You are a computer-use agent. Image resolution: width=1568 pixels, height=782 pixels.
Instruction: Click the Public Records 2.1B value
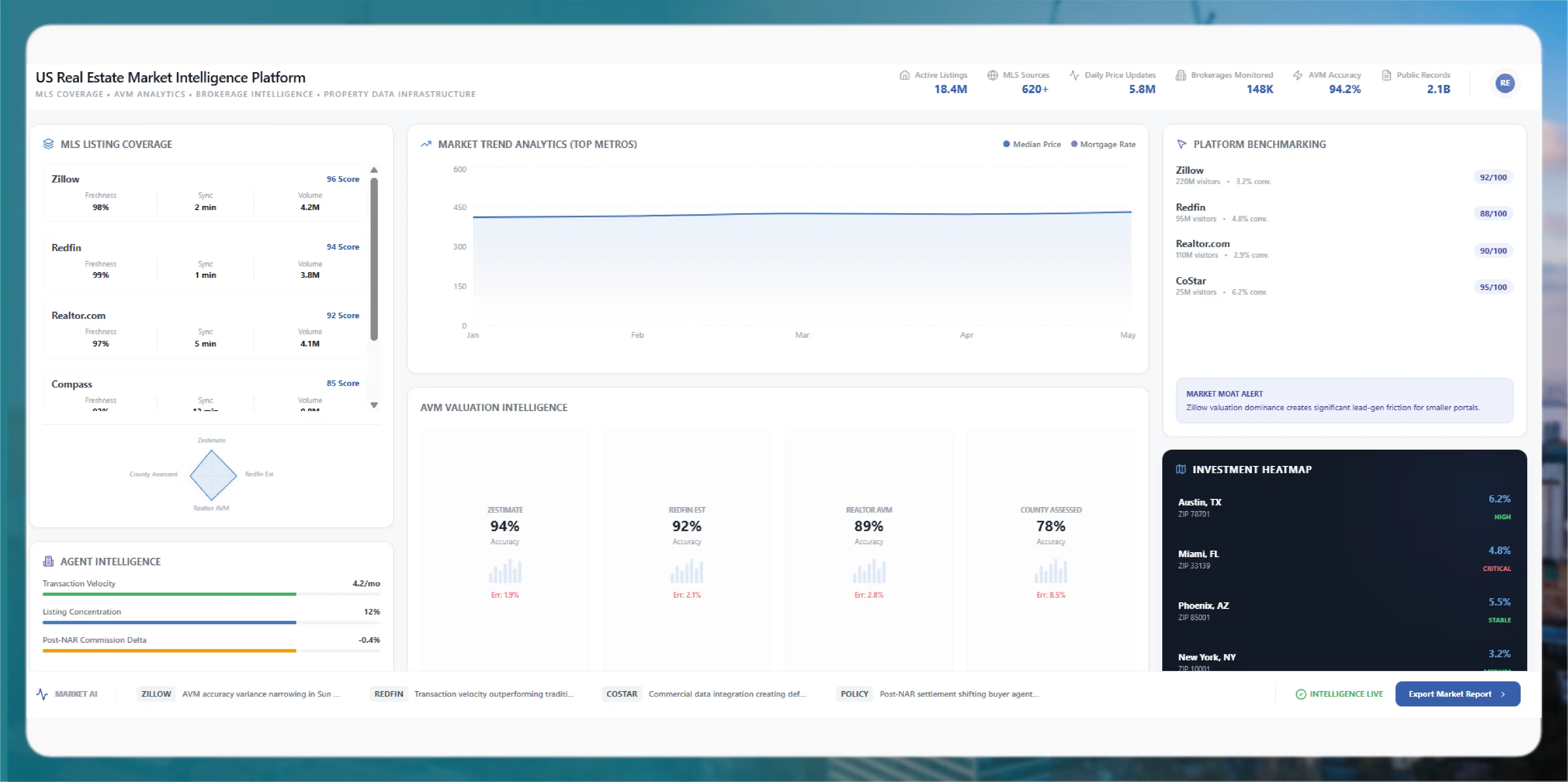click(x=1438, y=89)
